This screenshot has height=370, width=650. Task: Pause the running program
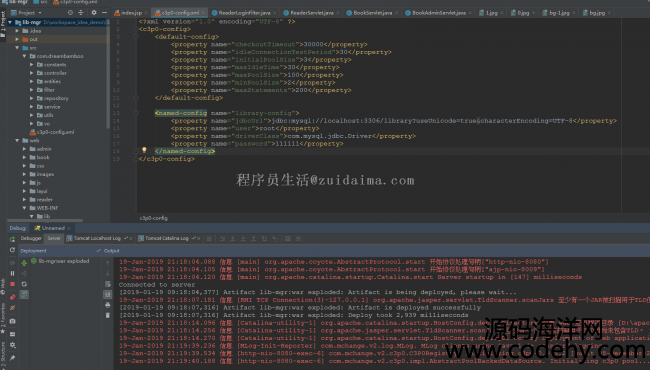coord(12,273)
